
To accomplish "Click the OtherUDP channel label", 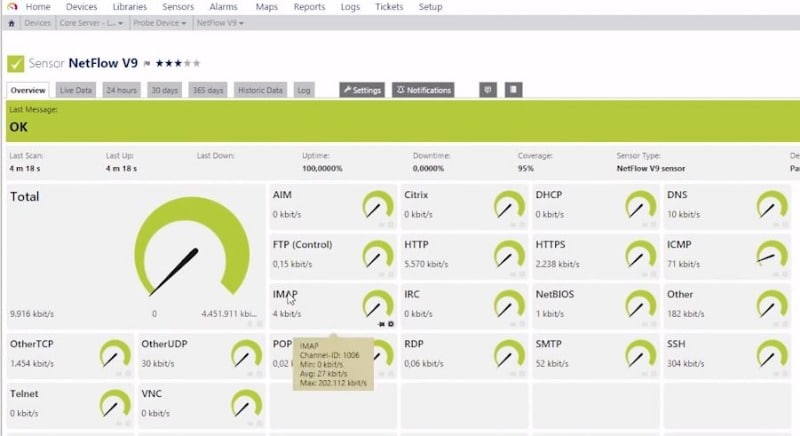I will click(x=164, y=344).
